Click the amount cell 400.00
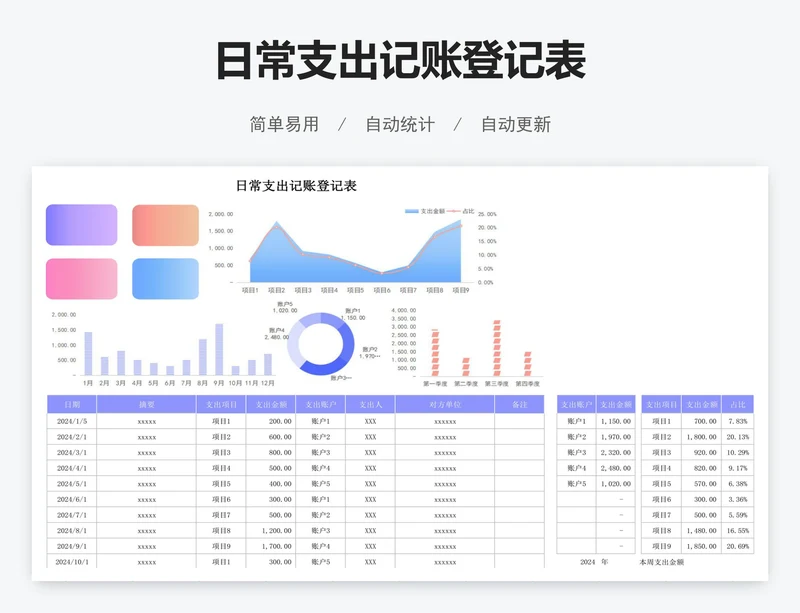800x613 pixels. (271, 483)
